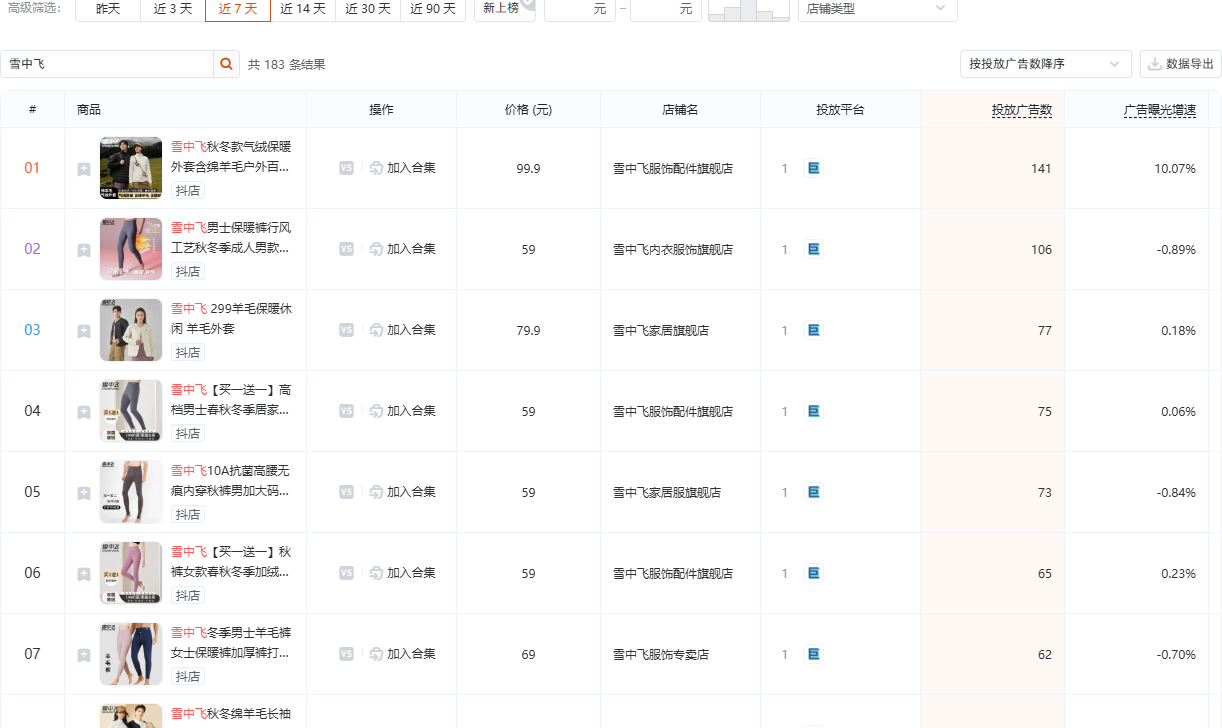1222x728 pixels.
Task: Select the 近 7 天 time range tab
Action: pos(238,9)
